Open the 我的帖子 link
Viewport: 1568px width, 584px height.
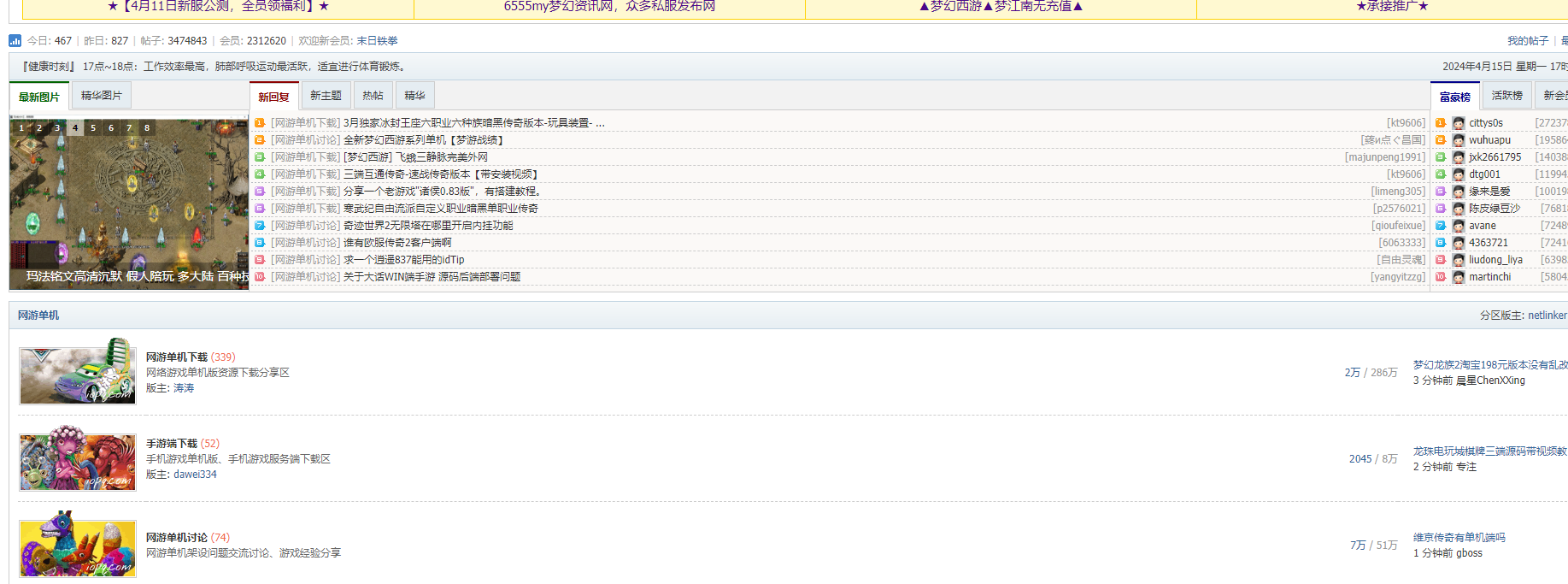tap(1527, 41)
